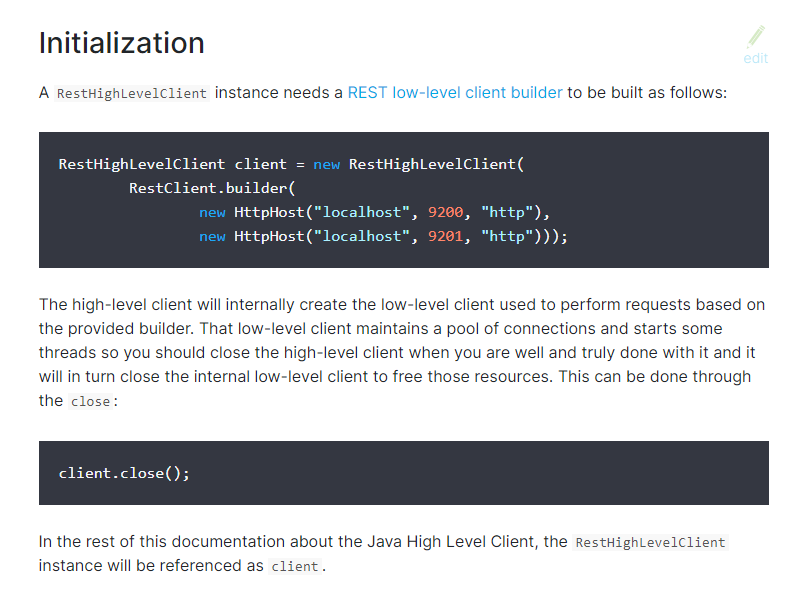Viewport: 794px width, 593px height.
Task: Click inline "client" code at paragraph end
Action: coord(295,566)
